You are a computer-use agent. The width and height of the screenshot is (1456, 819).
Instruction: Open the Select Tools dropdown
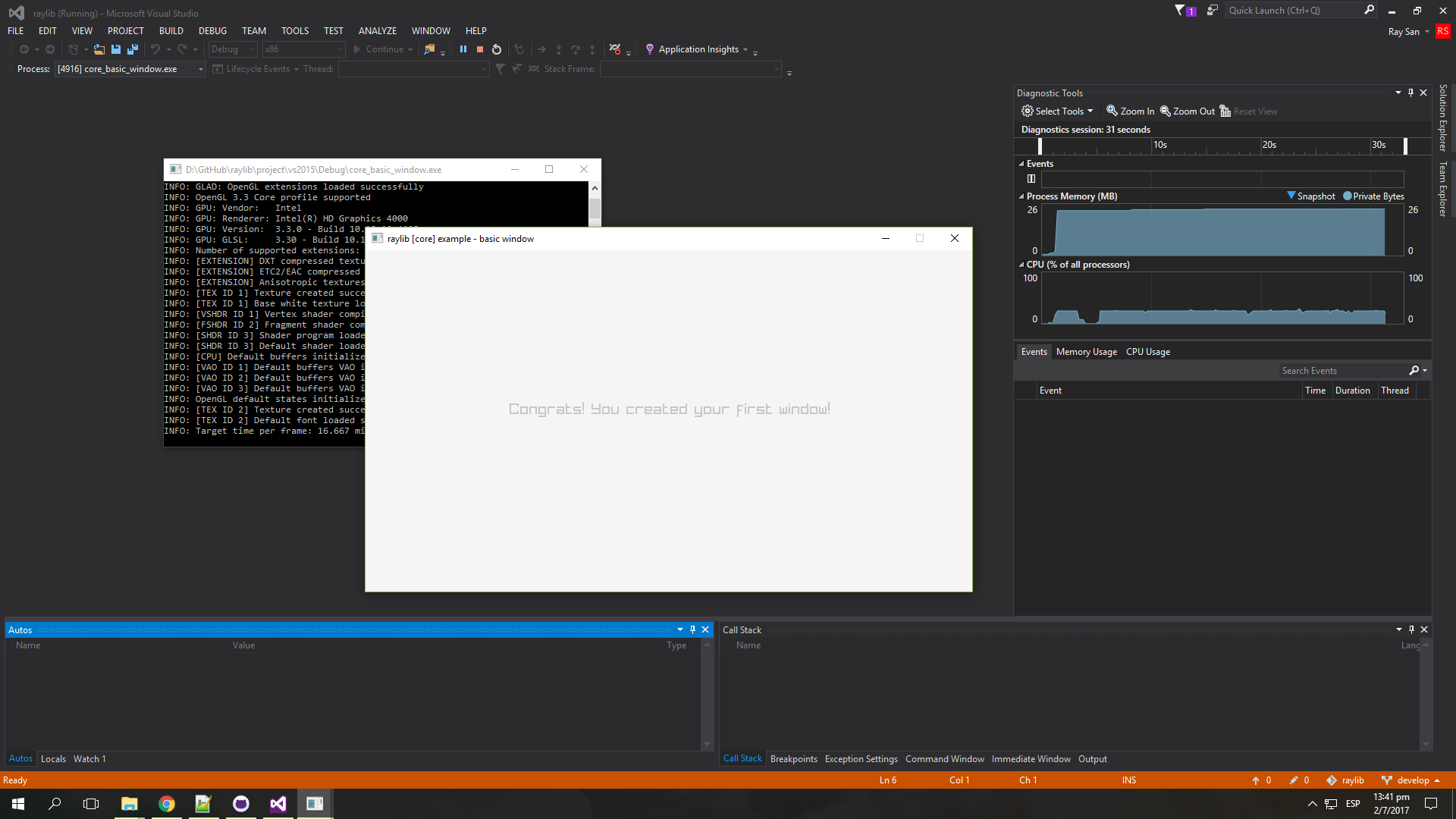coord(1059,111)
